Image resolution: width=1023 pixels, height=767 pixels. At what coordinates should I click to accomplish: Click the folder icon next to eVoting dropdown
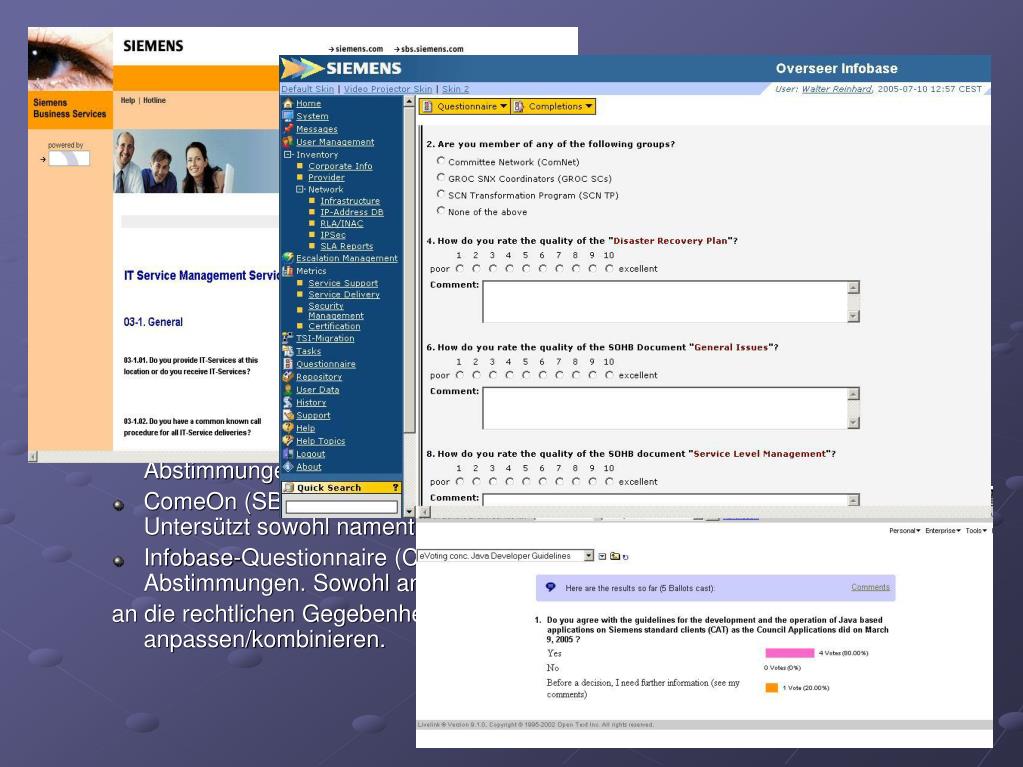click(615, 556)
